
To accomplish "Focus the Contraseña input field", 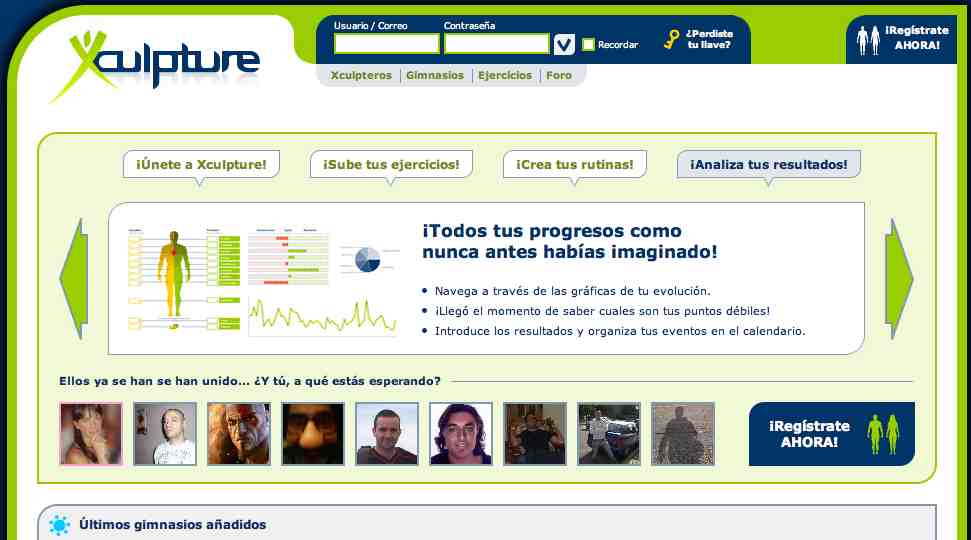I will (x=497, y=44).
